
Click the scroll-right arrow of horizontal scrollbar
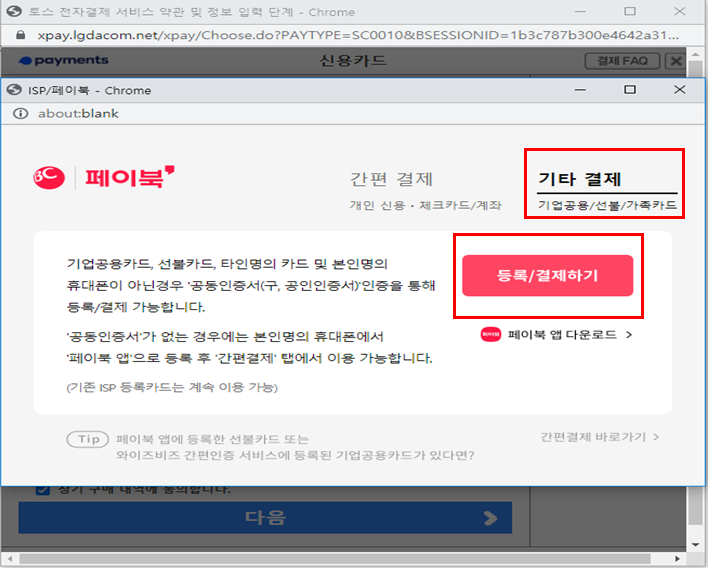677,559
